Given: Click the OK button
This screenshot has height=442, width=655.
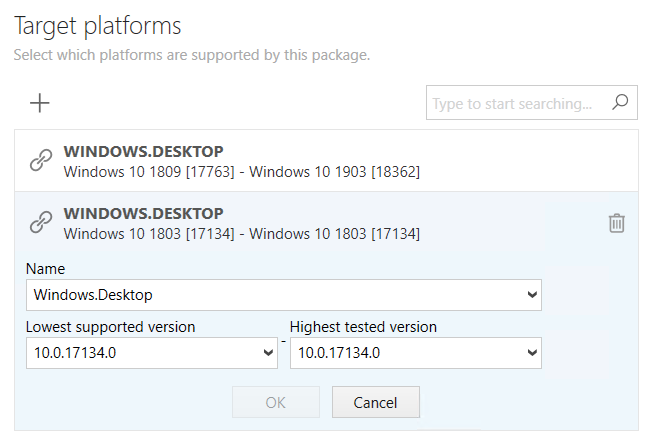Looking at the screenshot, I should pos(276,402).
